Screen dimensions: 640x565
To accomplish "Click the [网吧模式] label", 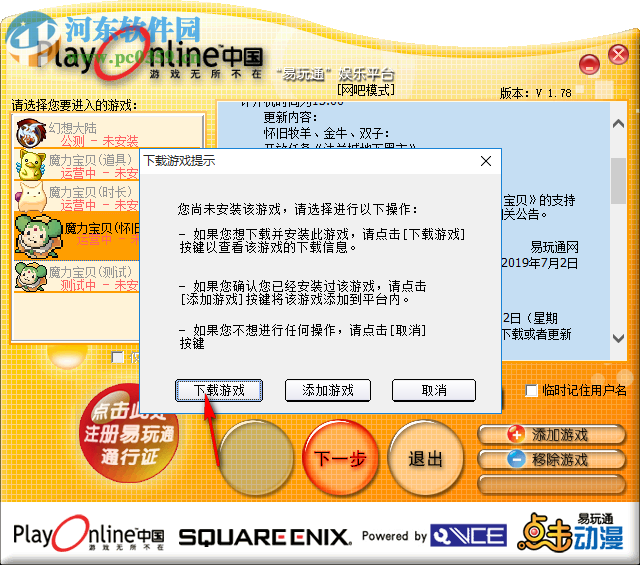I will [366, 90].
